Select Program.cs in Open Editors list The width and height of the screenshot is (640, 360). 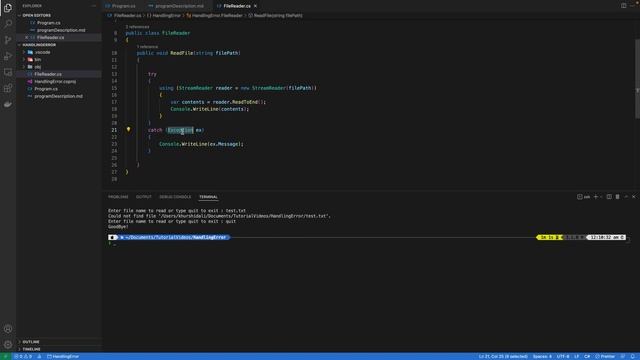pyautogui.click(x=59, y=23)
